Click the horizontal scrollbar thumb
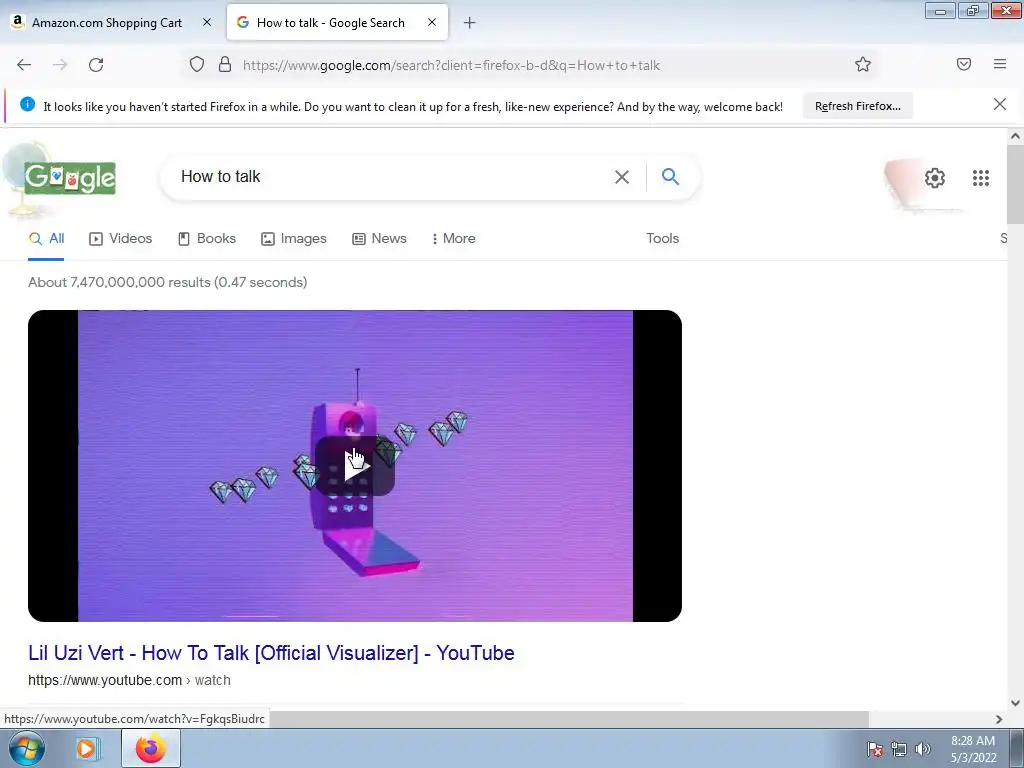Viewport: 1024px width, 768px height. pos(568,719)
